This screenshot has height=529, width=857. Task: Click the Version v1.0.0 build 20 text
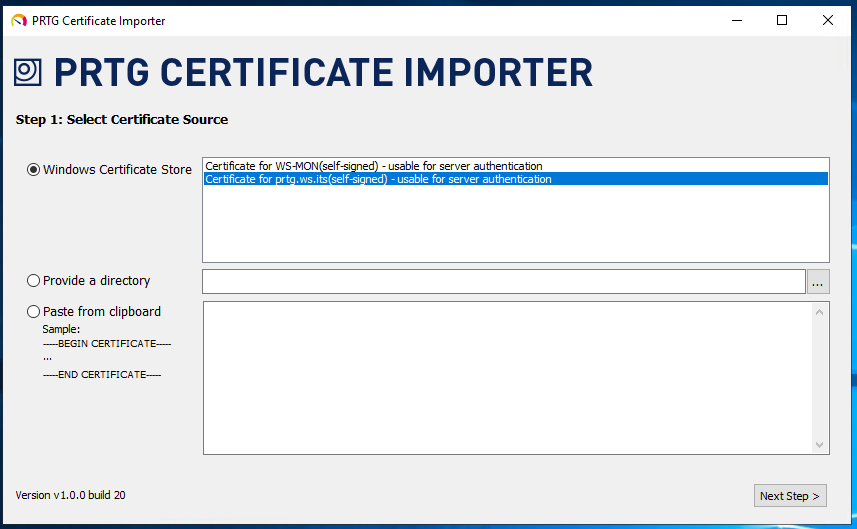pyautogui.click(x=71, y=495)
